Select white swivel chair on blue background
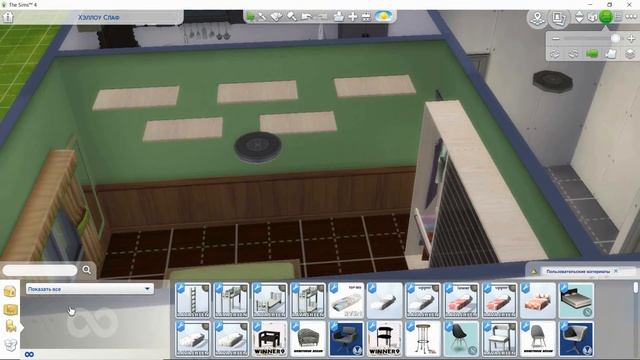 click(576, 338)
